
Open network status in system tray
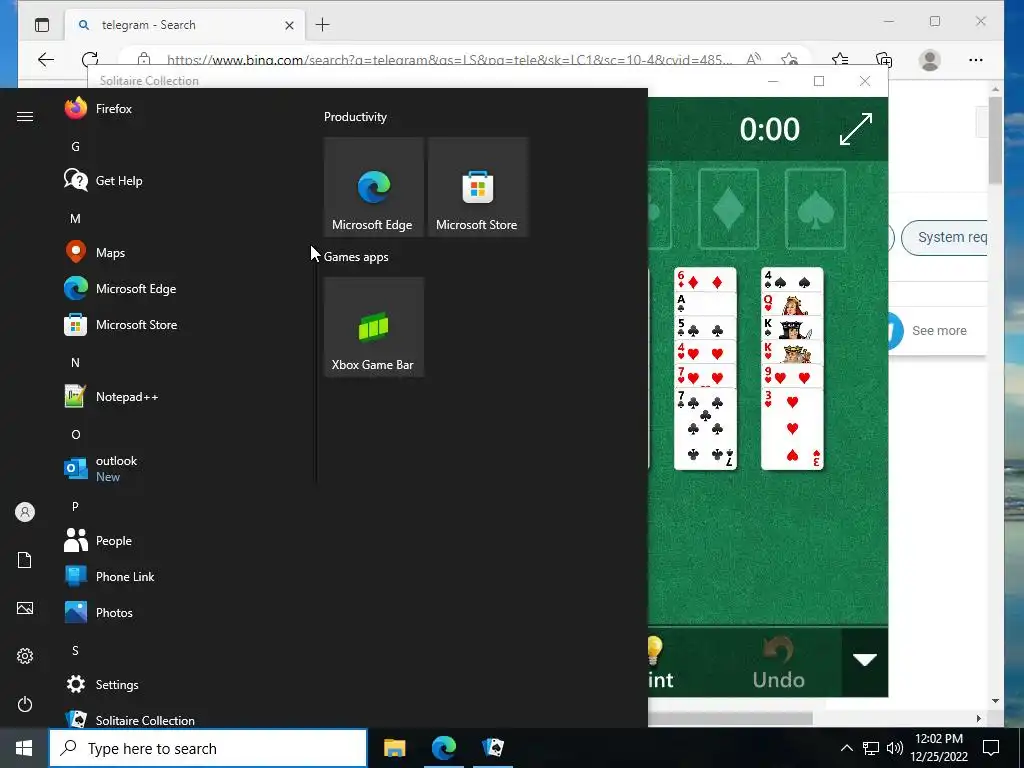[x=871, y=748]
